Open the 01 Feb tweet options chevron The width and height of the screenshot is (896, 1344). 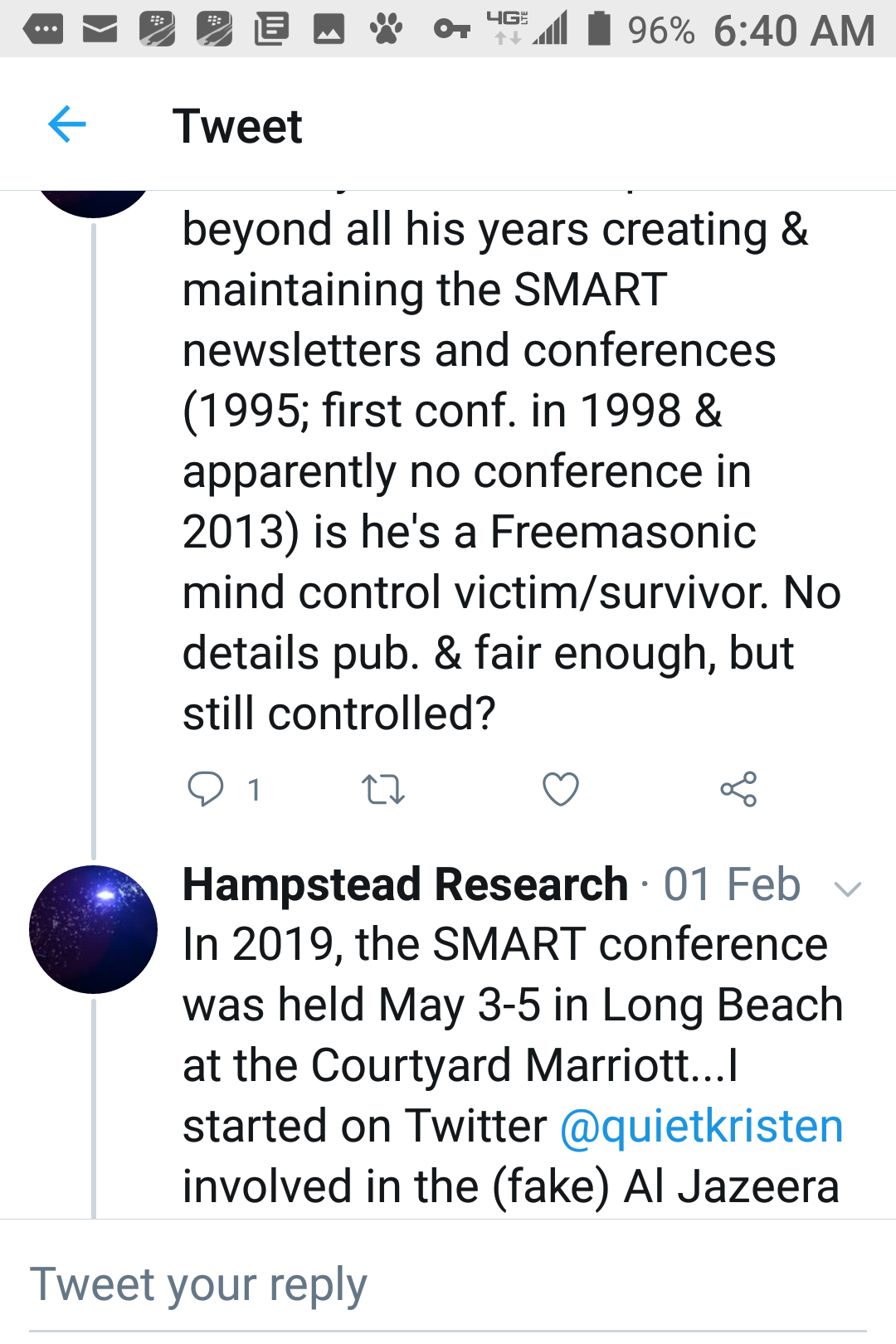[848, 889]
